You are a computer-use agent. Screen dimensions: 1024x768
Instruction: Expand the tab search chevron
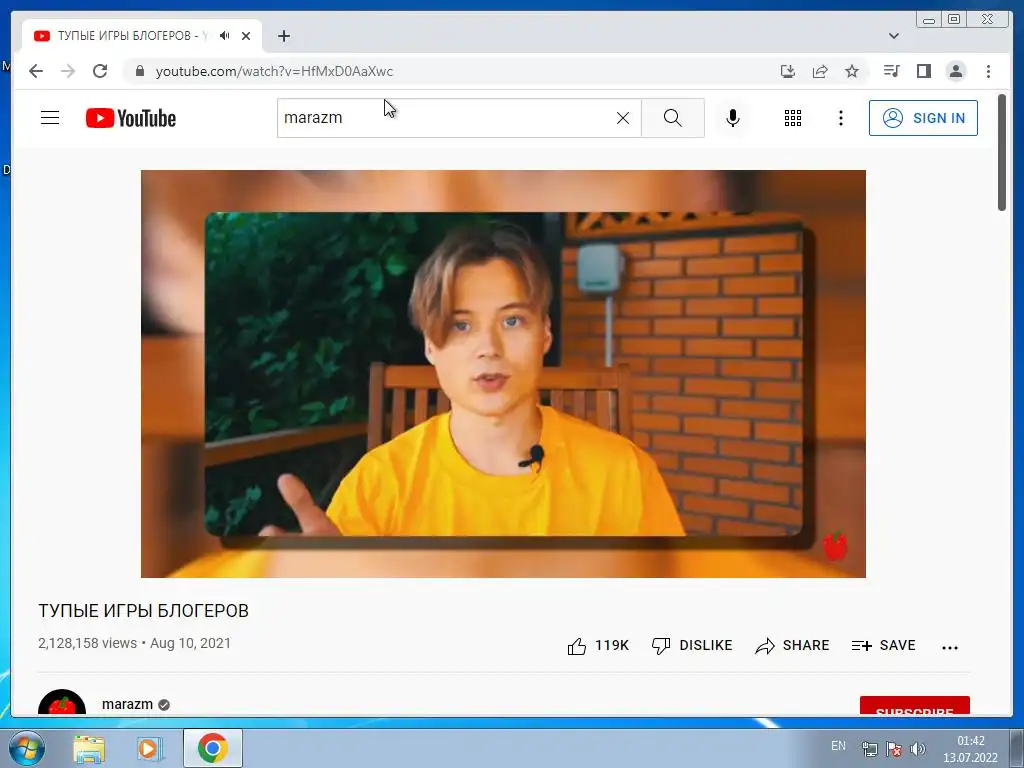point(893,36)
